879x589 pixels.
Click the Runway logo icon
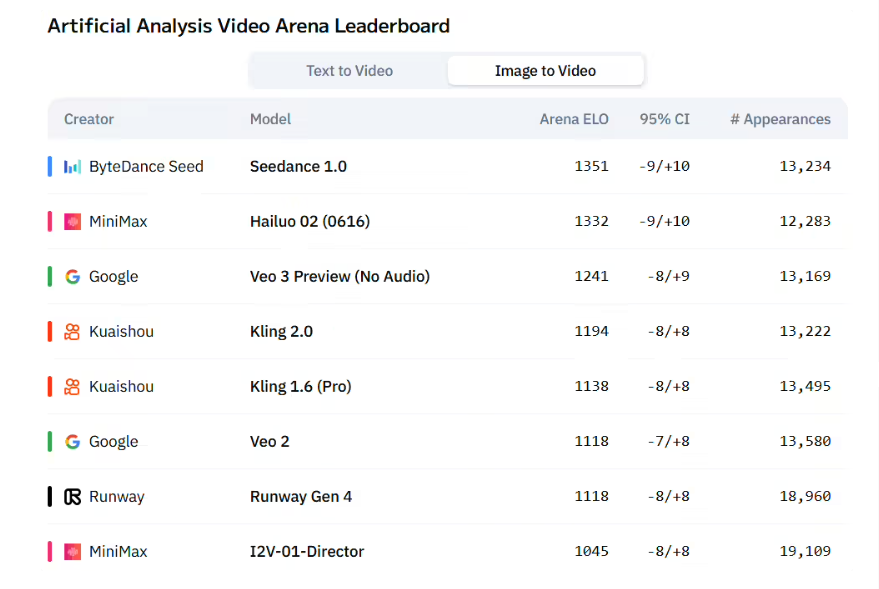(x=72, y=497)
